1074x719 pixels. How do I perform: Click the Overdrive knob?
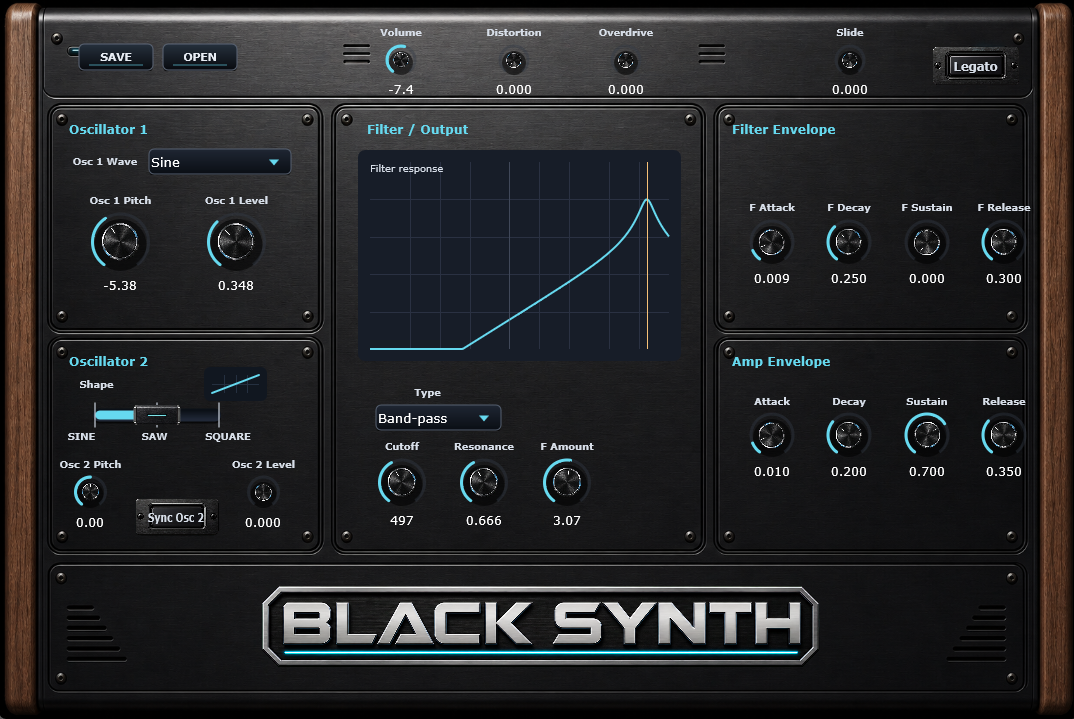(x=625, y=62)
